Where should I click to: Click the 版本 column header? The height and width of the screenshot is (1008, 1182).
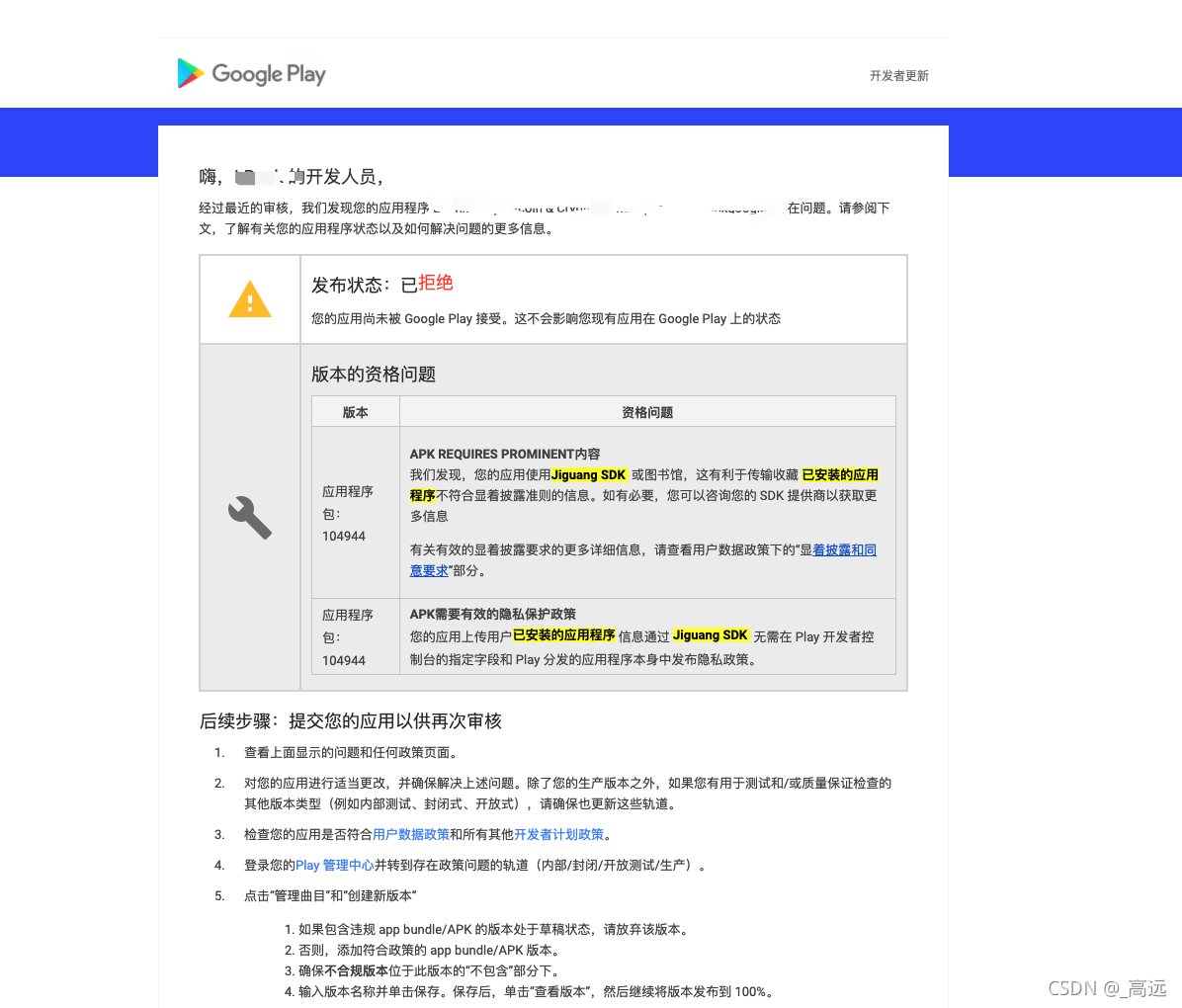[x=355, y=412]
